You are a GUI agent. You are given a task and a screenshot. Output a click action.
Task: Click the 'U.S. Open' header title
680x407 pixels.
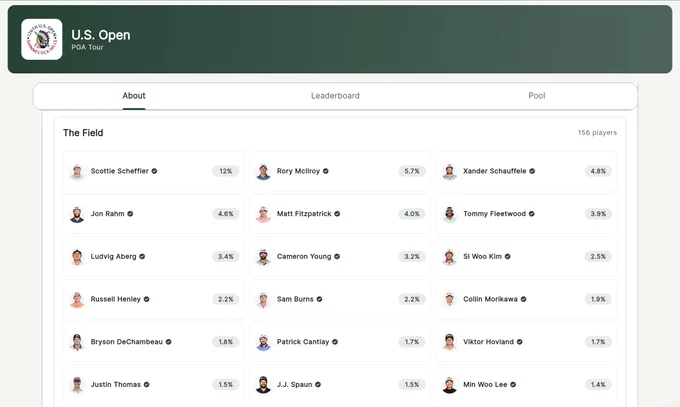tap(101, 35)
